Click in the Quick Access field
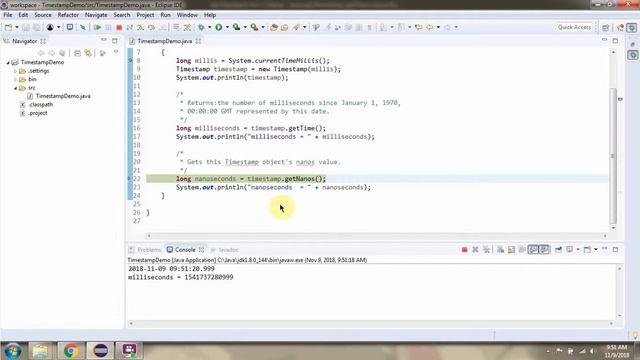The height and width of the screenshot is (360, 640). [x=574, y=27]
